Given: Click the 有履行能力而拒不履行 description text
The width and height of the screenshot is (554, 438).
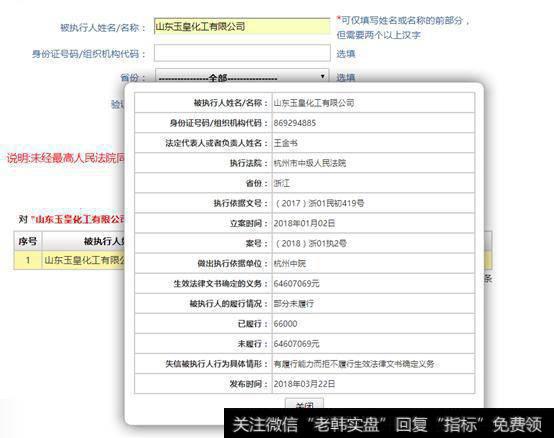Looking at the screenshot, I should (x=354, y=364).
